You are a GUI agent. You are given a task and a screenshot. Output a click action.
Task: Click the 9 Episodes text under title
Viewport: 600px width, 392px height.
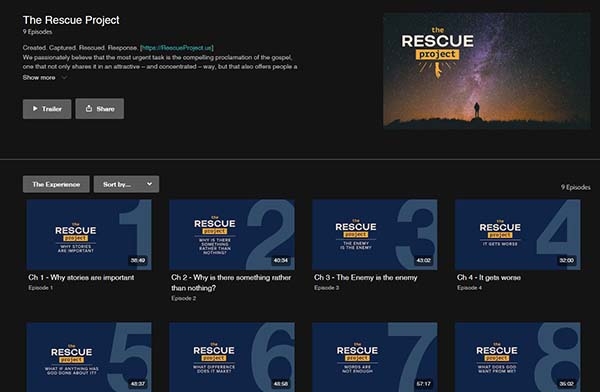tap(38, 32)
